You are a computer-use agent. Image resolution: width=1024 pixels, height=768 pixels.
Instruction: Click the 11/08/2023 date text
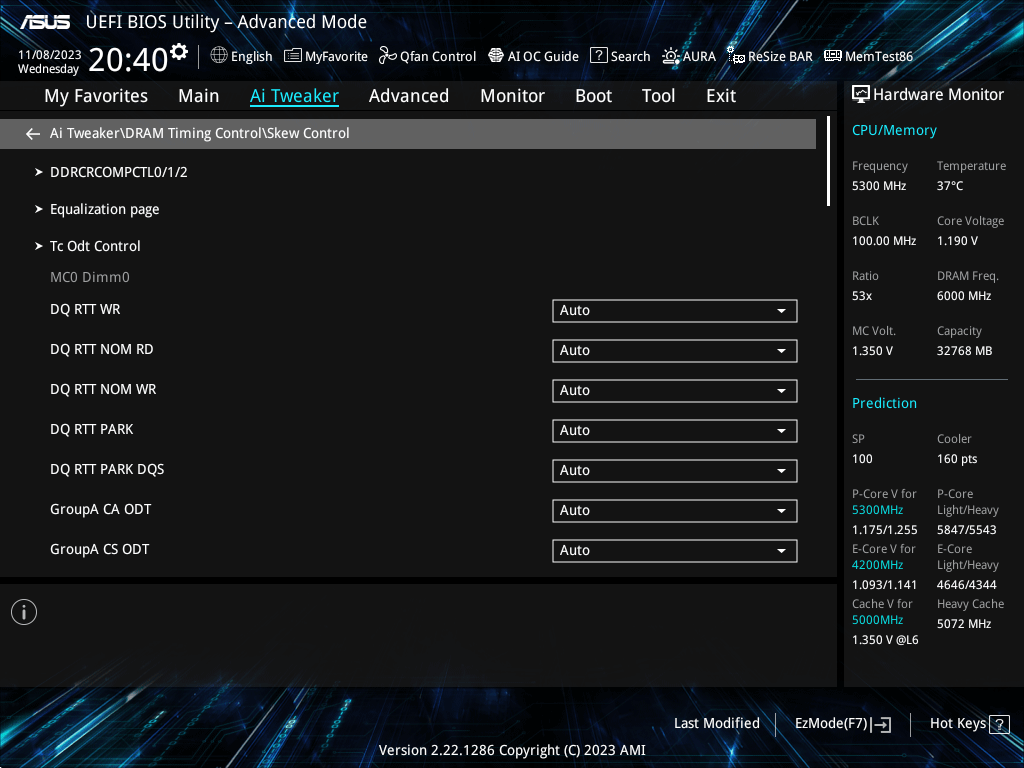coord(50,55)
